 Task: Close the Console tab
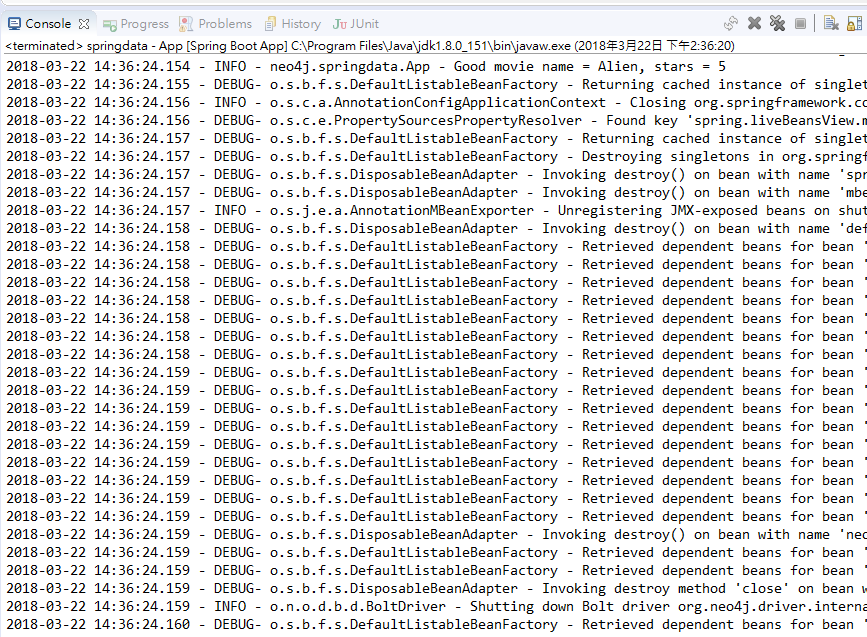tap(82, 22)
